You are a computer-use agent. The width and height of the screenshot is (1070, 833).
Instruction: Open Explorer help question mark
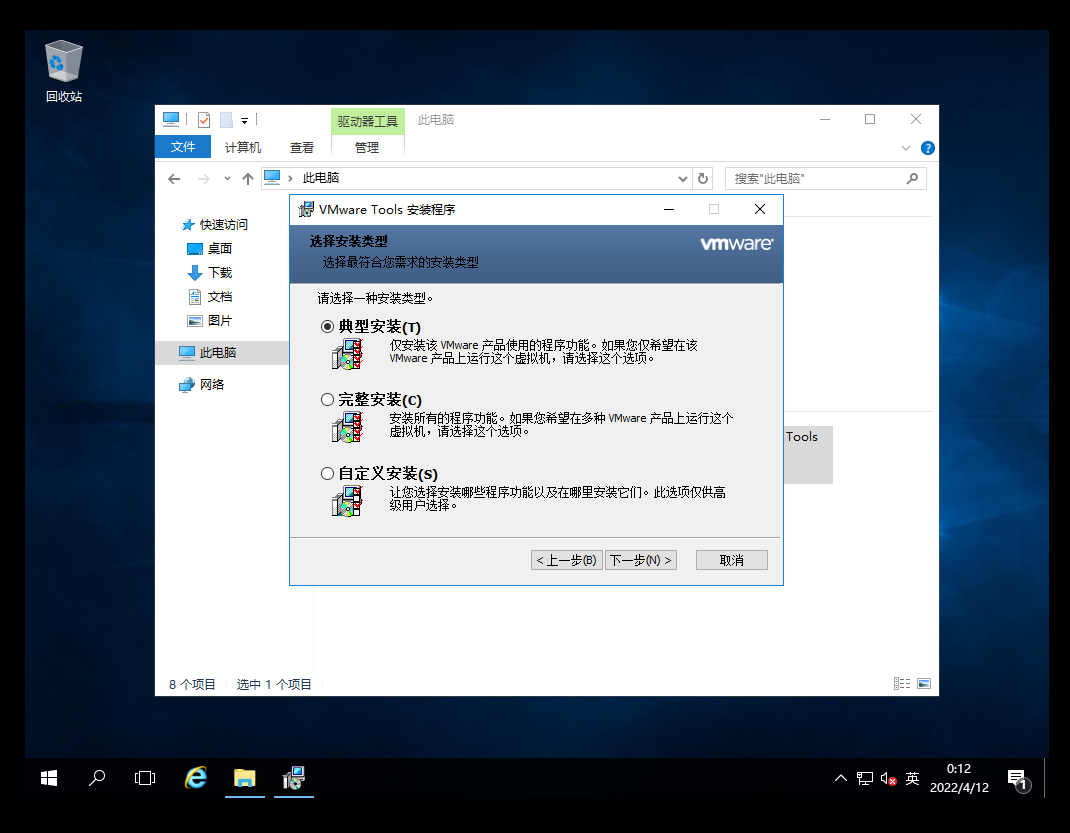click(x=927, y=148)
